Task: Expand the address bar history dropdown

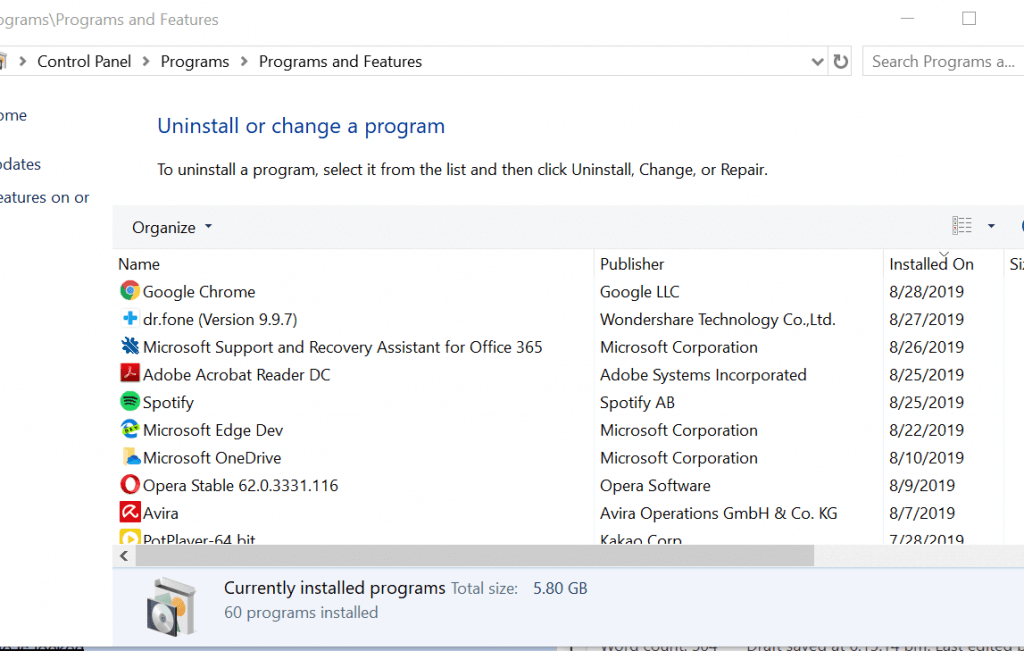Action: click(817, 62)
